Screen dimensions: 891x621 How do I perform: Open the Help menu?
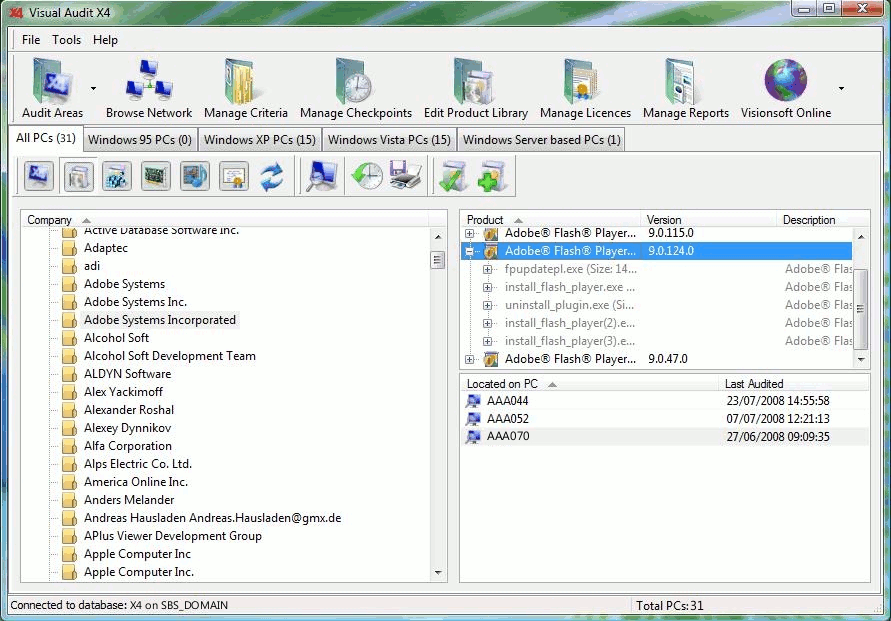pos(105,40)
